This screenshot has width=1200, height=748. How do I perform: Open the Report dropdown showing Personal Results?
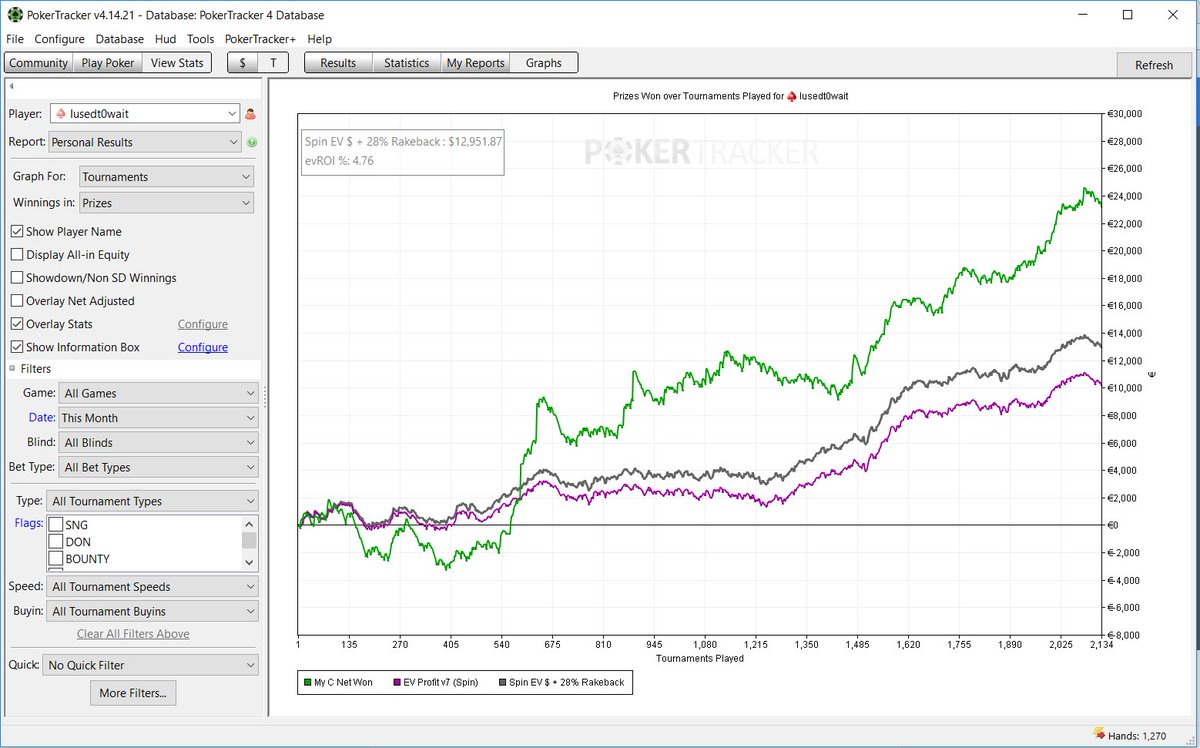145,142
